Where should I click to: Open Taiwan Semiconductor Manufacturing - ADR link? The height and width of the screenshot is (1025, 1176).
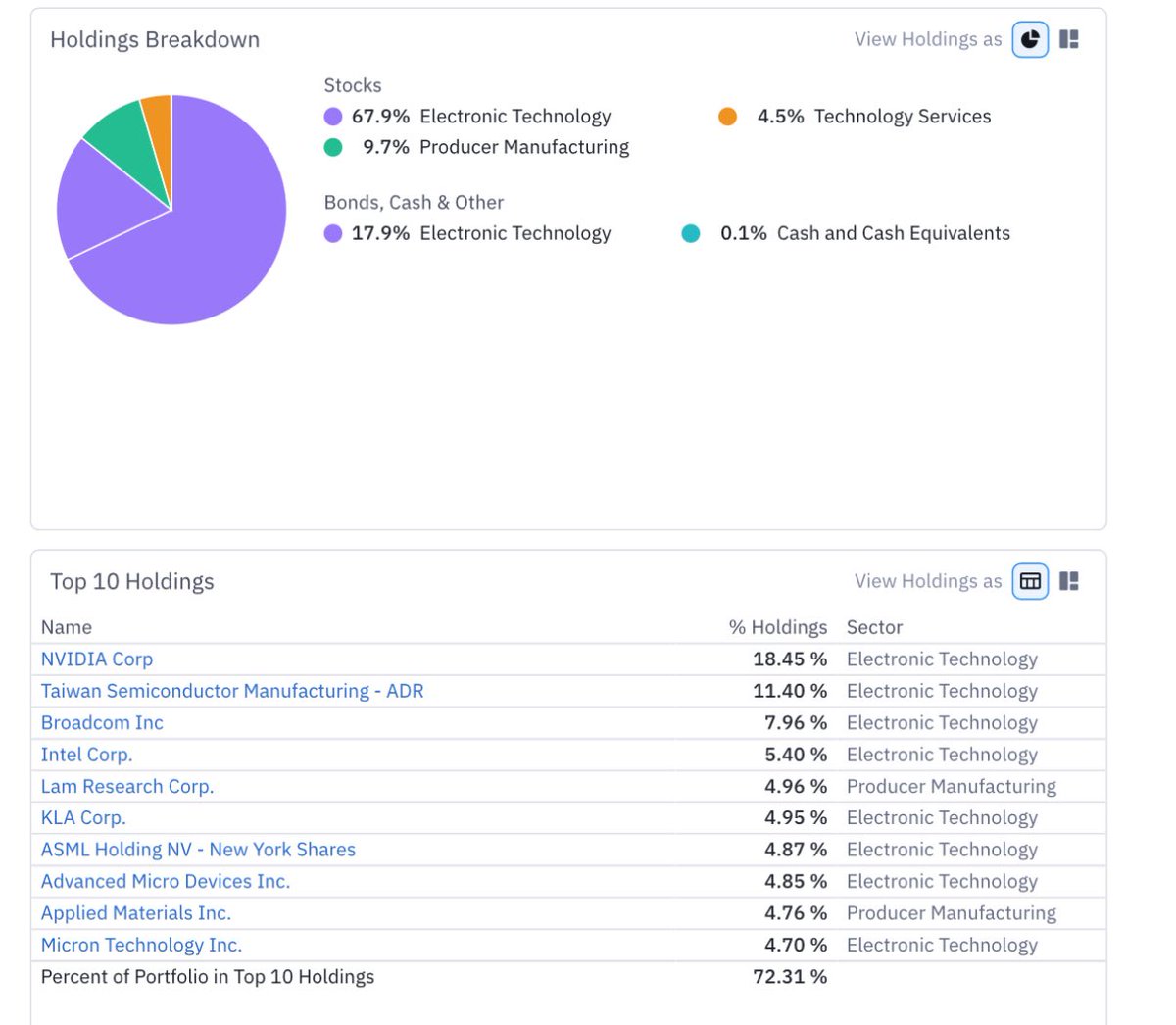coord(232,691)
